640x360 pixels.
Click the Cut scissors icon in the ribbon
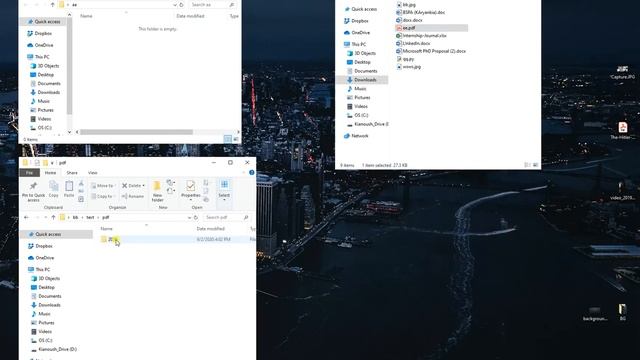[81, 183]
